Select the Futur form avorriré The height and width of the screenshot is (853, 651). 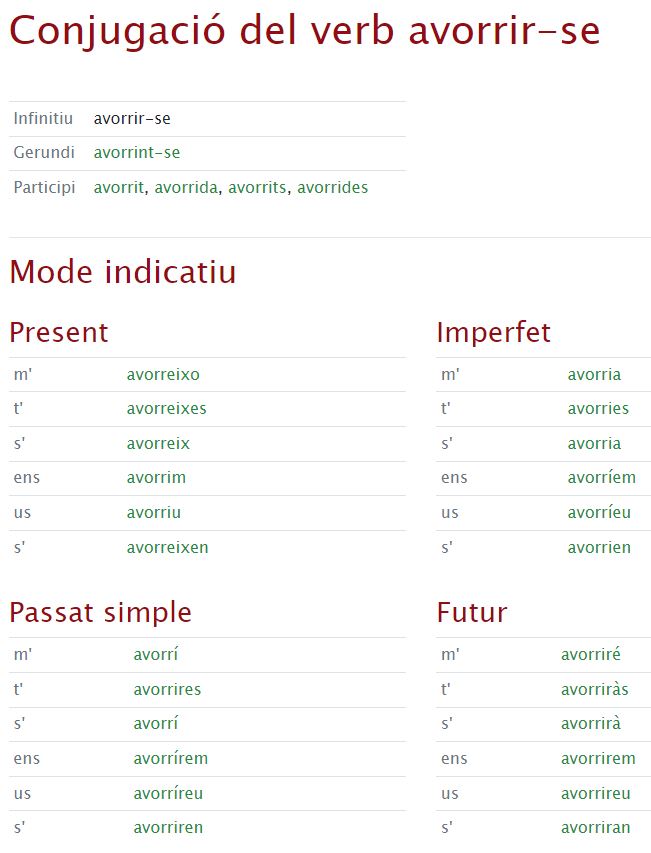pos(591,654)
